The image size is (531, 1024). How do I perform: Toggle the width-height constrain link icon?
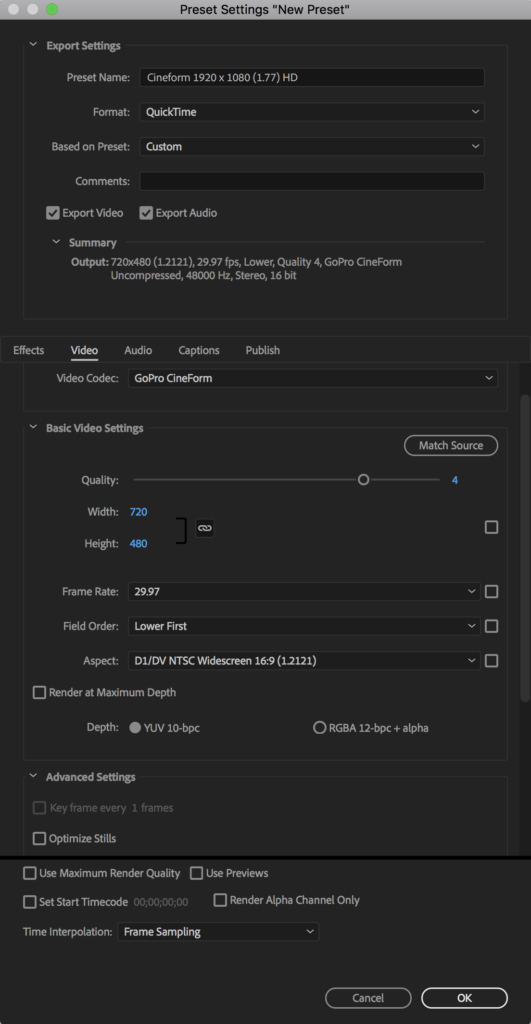click(205, 528)
